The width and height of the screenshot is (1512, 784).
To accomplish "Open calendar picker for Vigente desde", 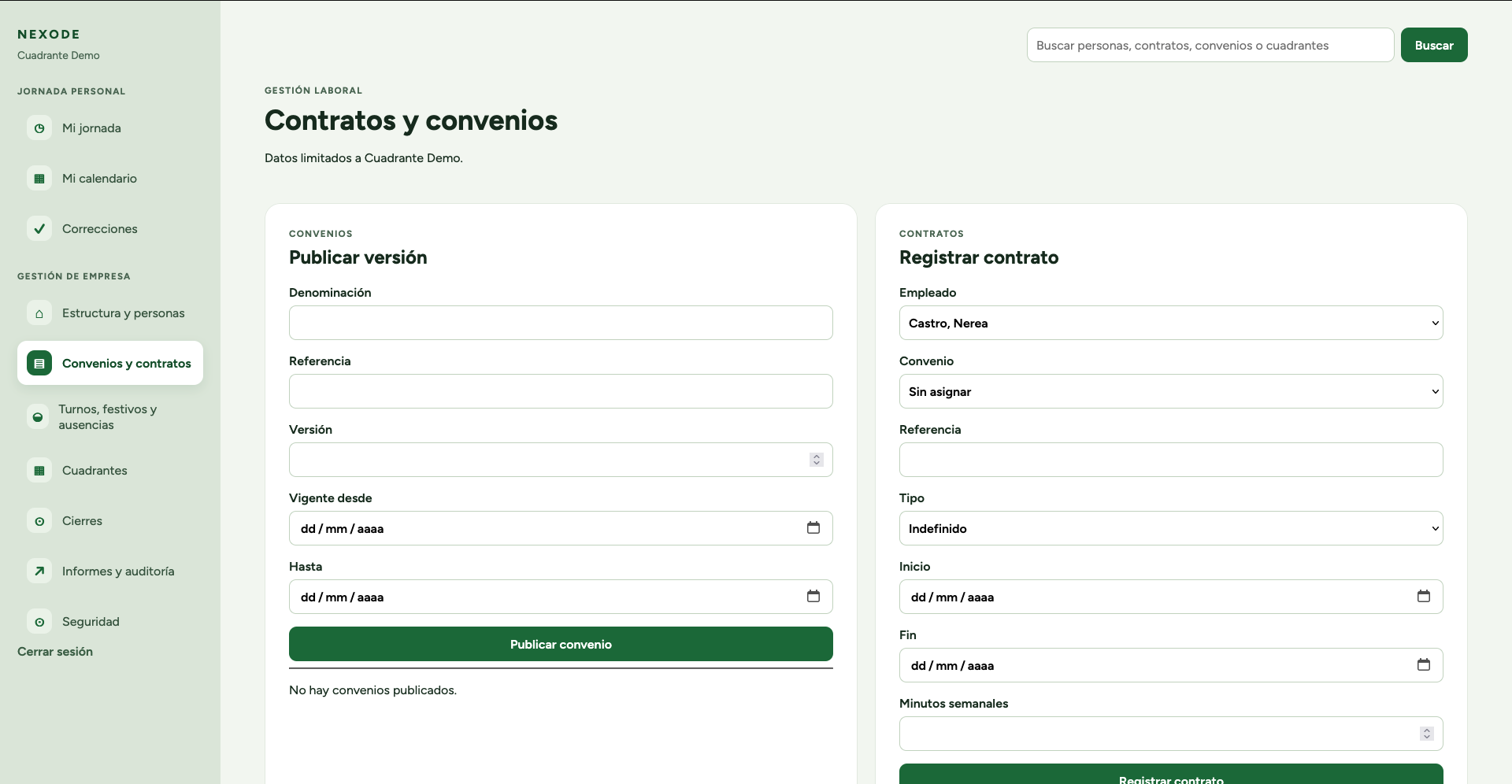I will tap(813, 527).
